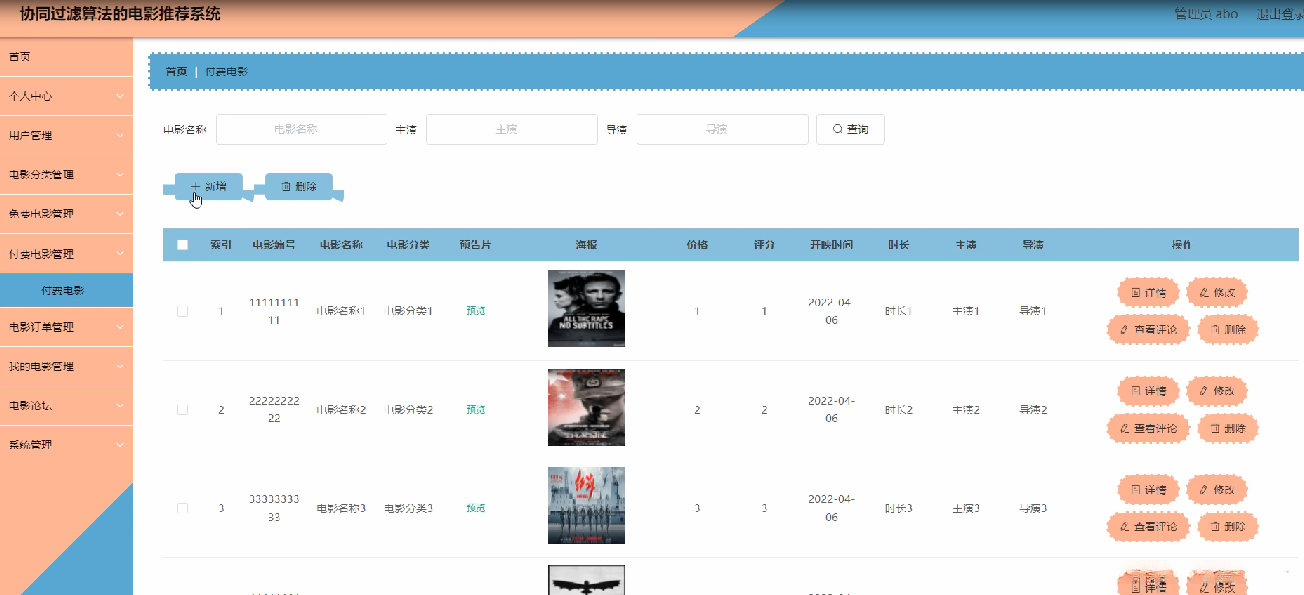Screen dimensions: 1304x595
Task: Check the checkbox for row 1
Action: pos(182,311)
